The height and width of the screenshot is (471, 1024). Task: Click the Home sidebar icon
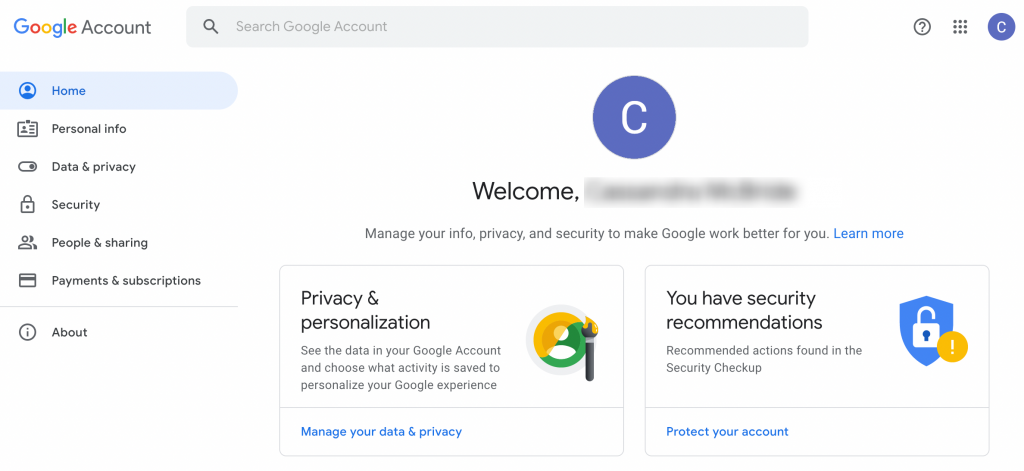28,91
